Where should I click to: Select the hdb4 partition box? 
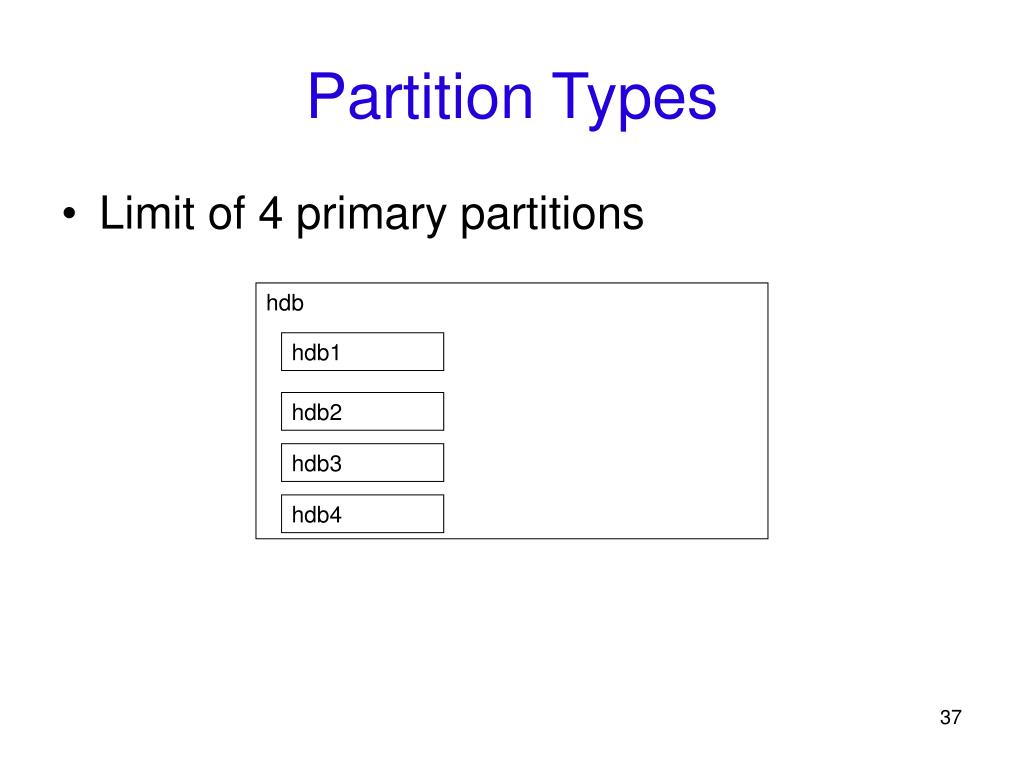[x=362, y=514]
